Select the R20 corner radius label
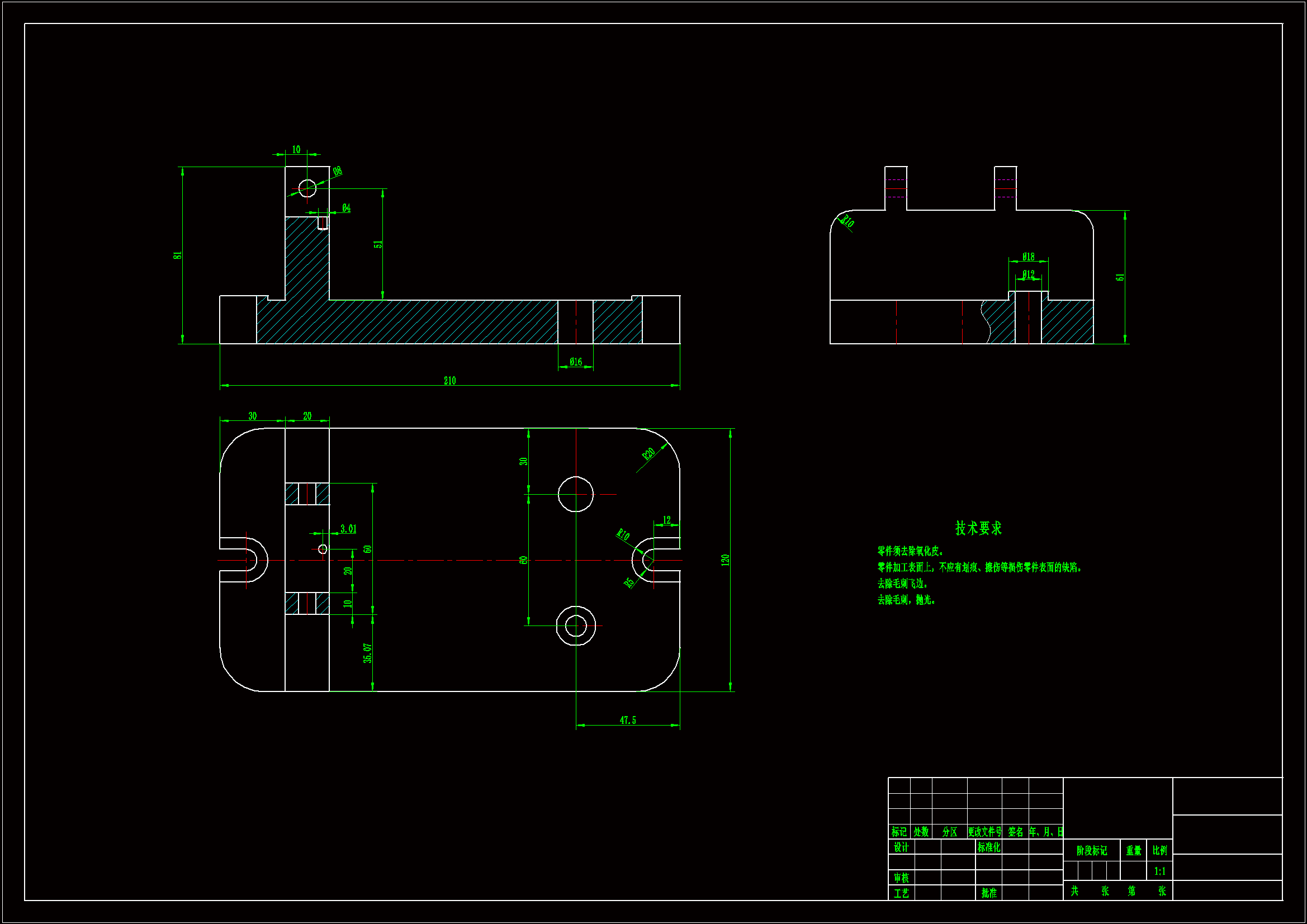This screenshot has height=924, width=1307. pyautogui.click(x=648, y=454)
